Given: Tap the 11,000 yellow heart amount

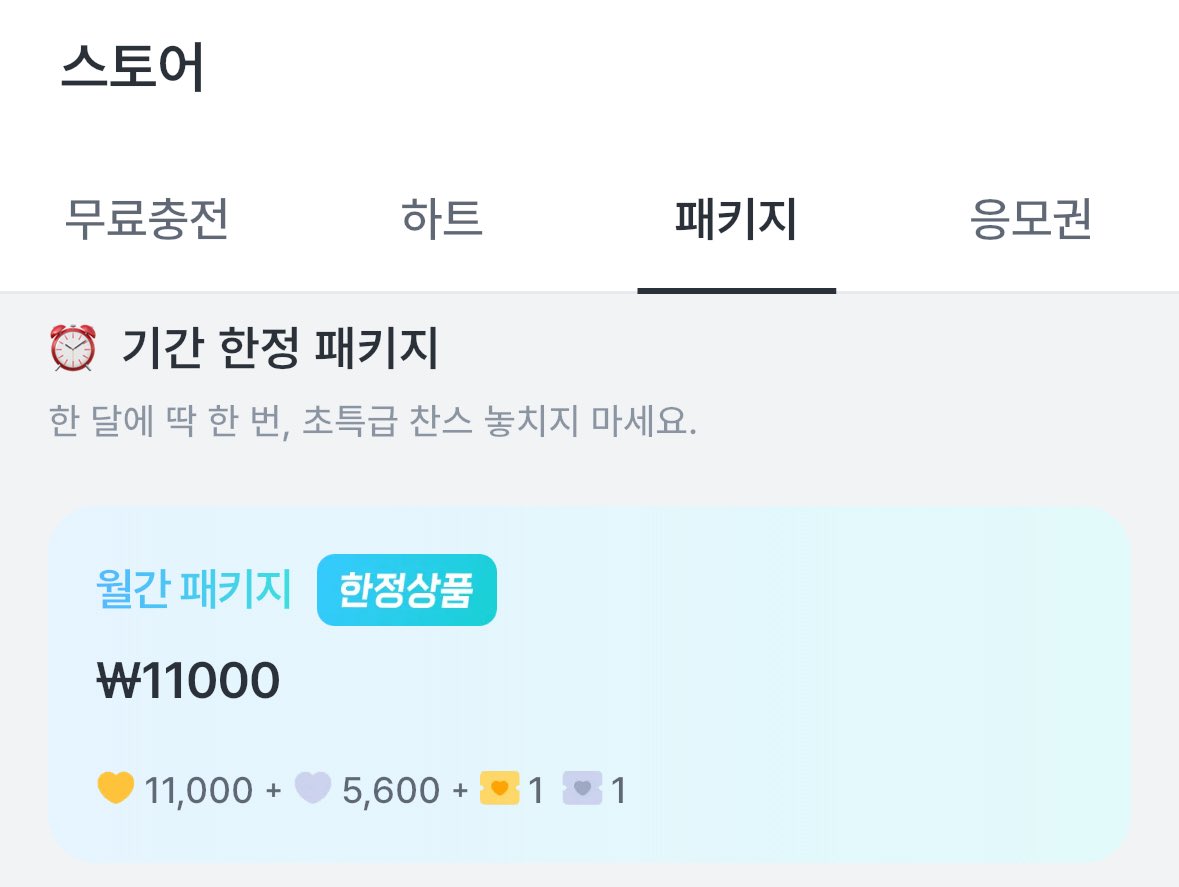Looking at the screenshot, I should tap(198, 791).
